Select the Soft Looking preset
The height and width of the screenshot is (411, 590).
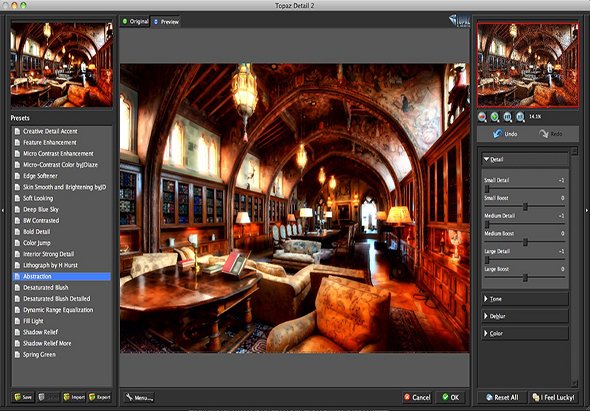click(62, 198)
